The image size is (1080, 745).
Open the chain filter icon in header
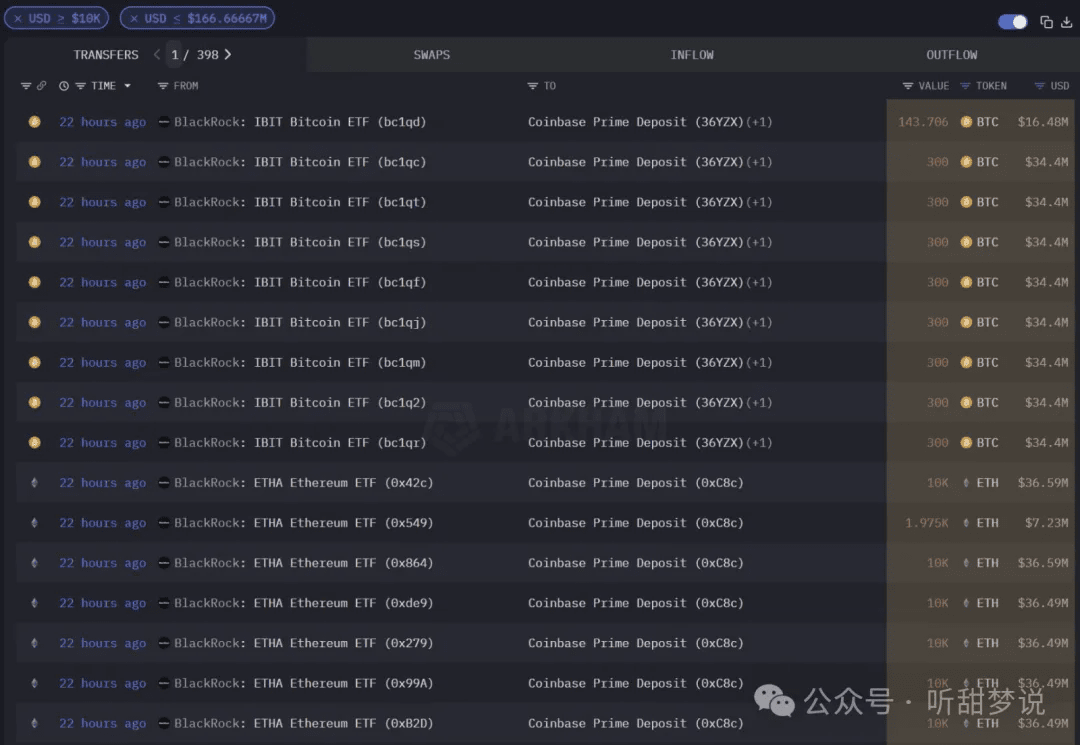[26, 86]
